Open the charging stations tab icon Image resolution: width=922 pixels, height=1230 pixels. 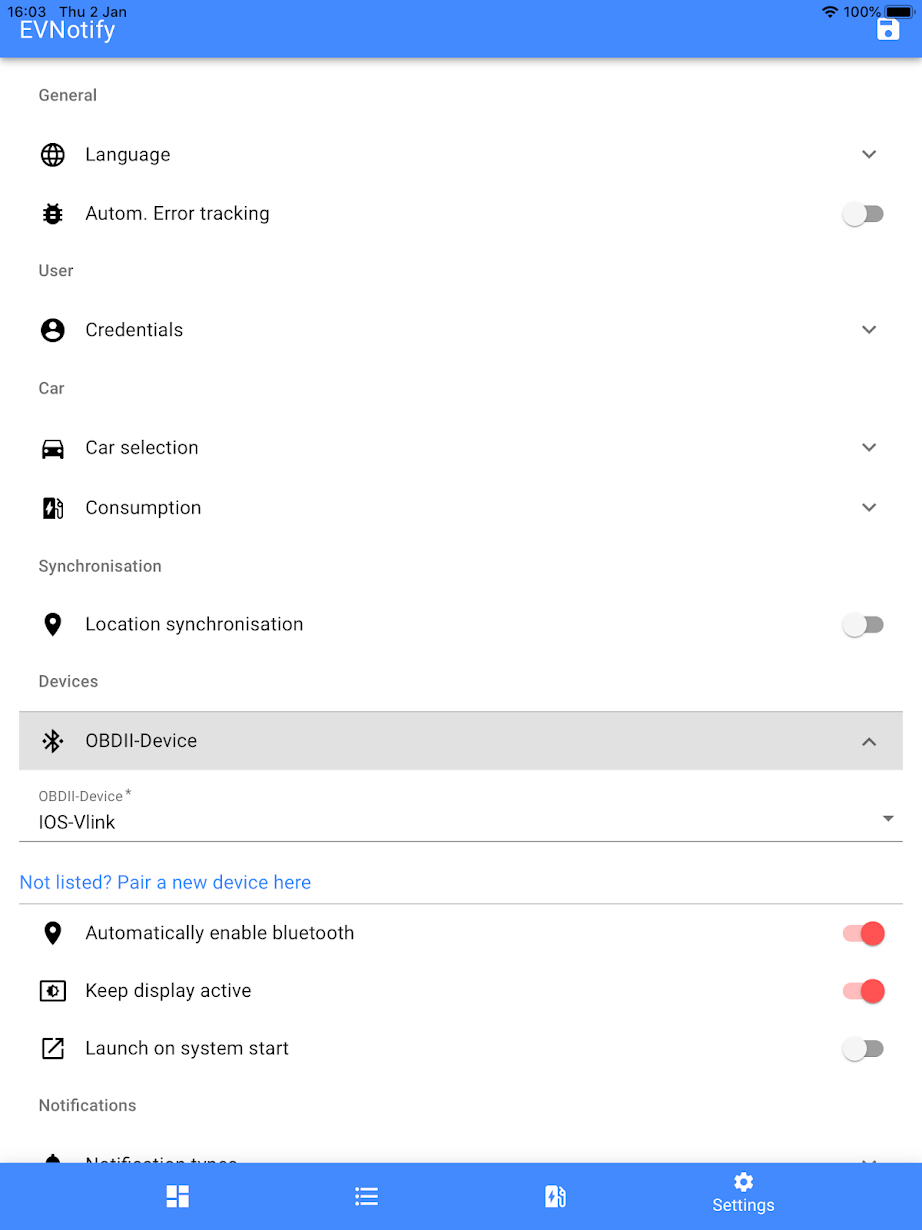[555, 1196]
